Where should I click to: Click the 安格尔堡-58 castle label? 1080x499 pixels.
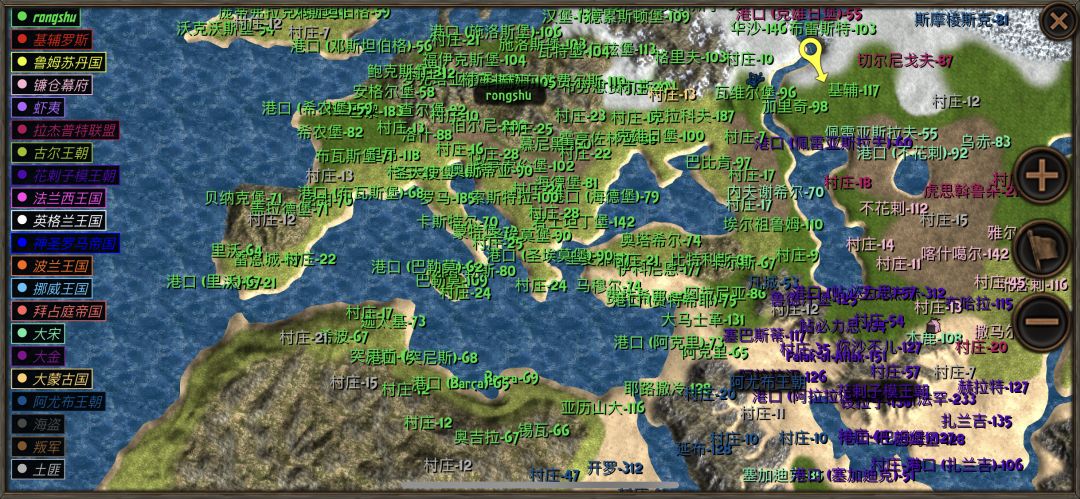pos(394,92)
